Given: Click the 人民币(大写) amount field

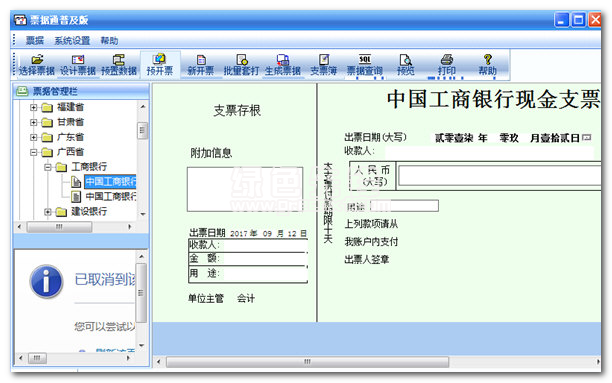Looking at the screenshot, I should [499, 175].
